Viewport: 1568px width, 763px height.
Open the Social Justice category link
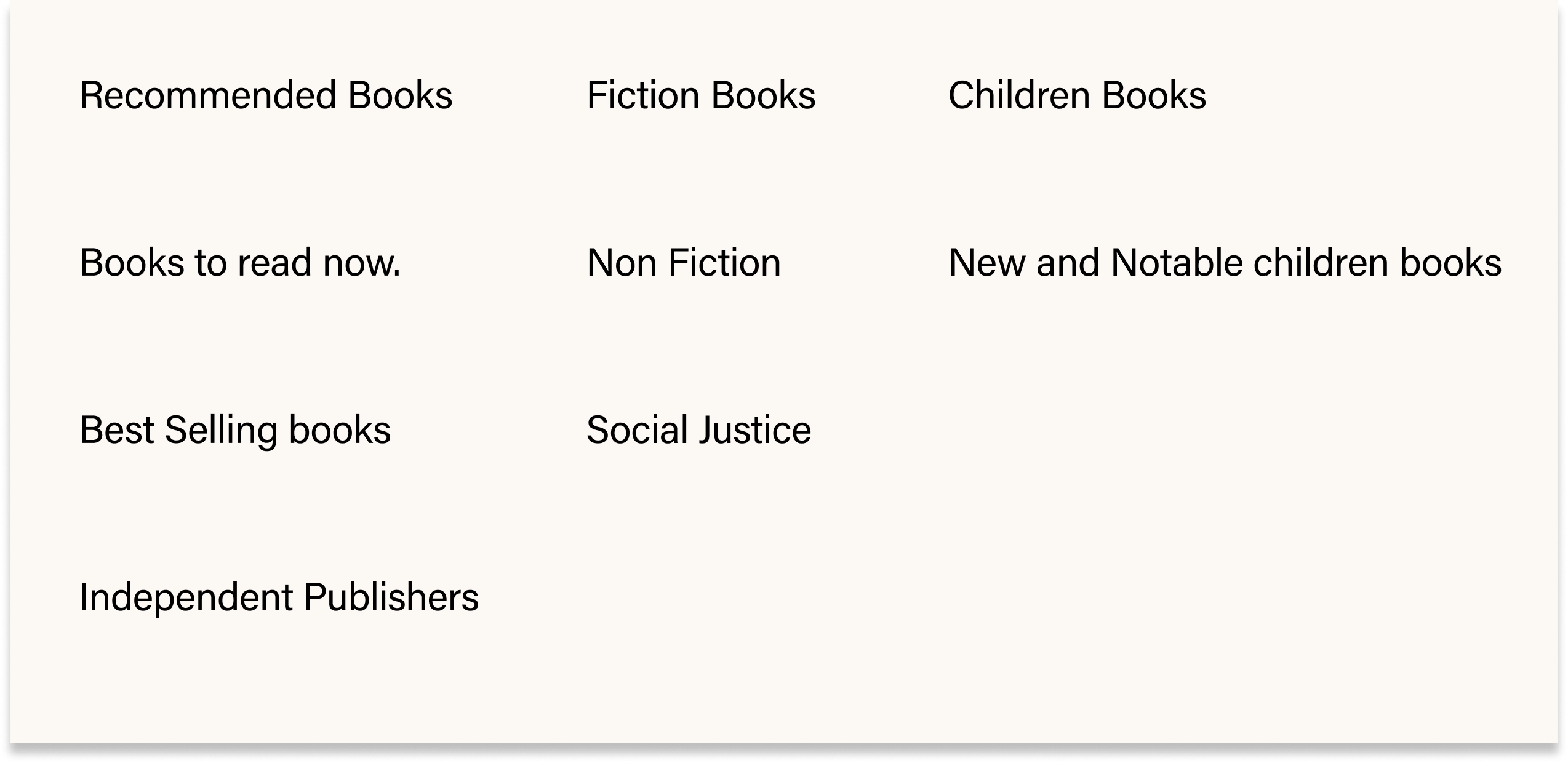point(698,429)
